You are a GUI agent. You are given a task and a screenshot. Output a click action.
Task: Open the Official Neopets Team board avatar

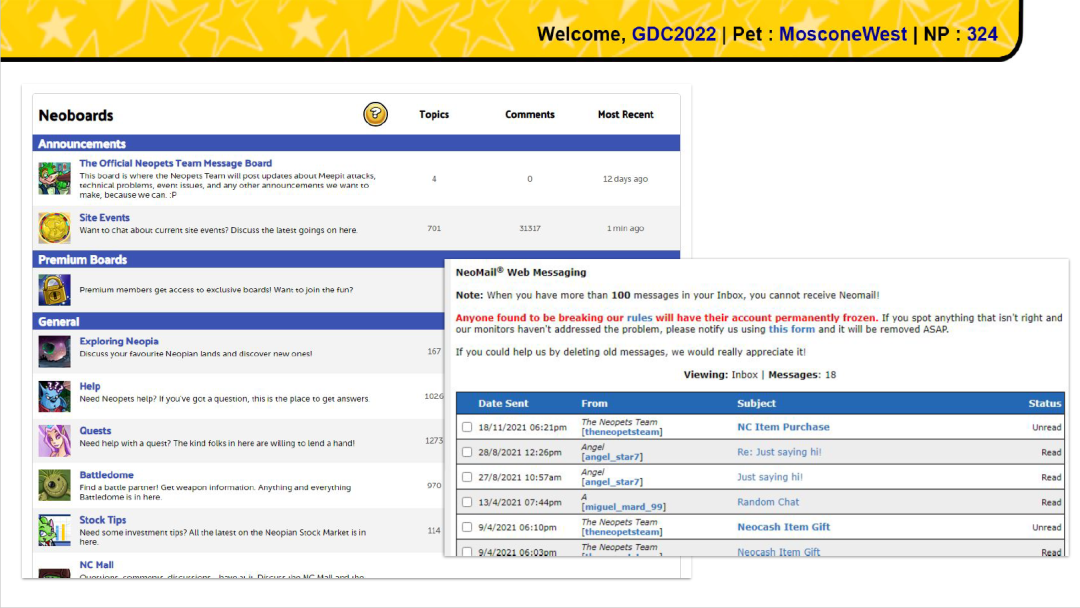(54, 178)
